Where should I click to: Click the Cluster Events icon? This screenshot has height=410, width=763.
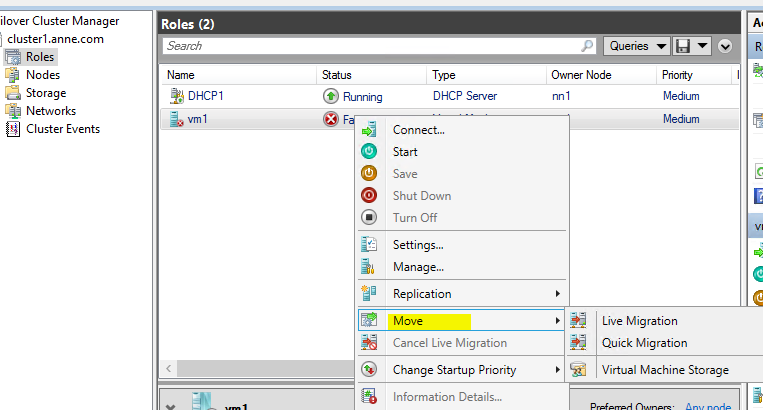point(13,129)
